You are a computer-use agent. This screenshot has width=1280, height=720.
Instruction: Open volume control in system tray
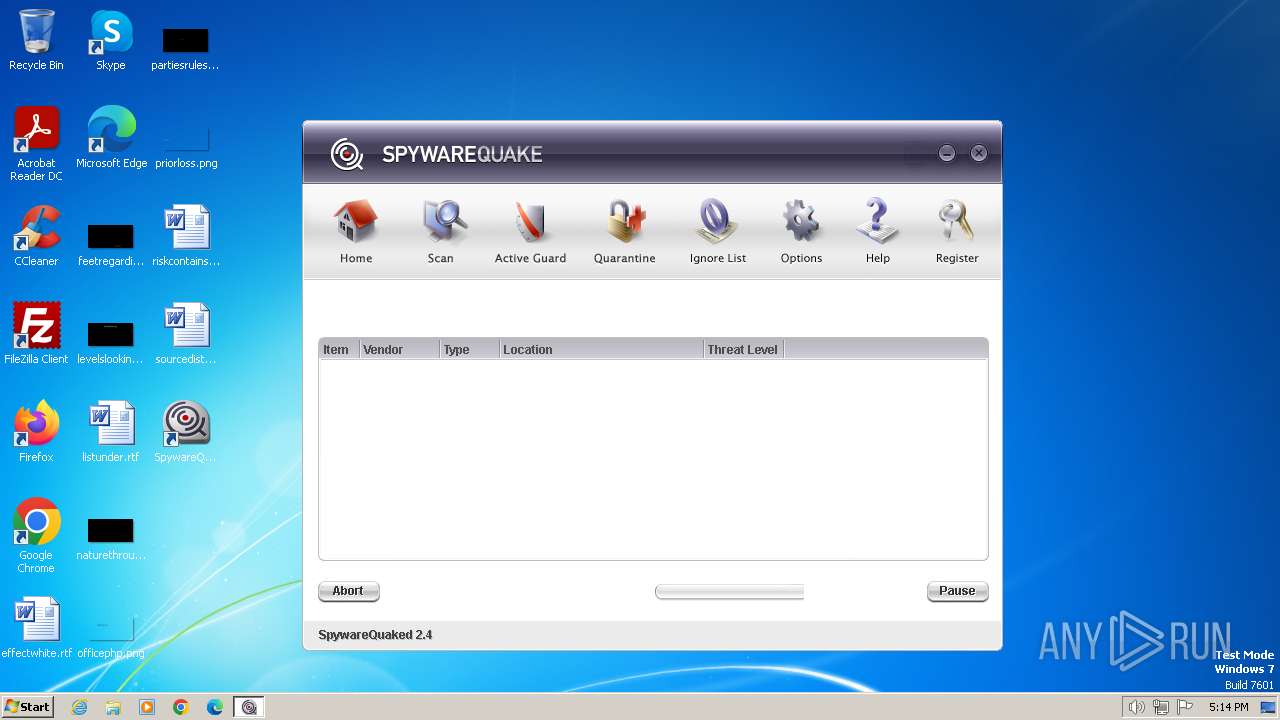click(1136, 707)
